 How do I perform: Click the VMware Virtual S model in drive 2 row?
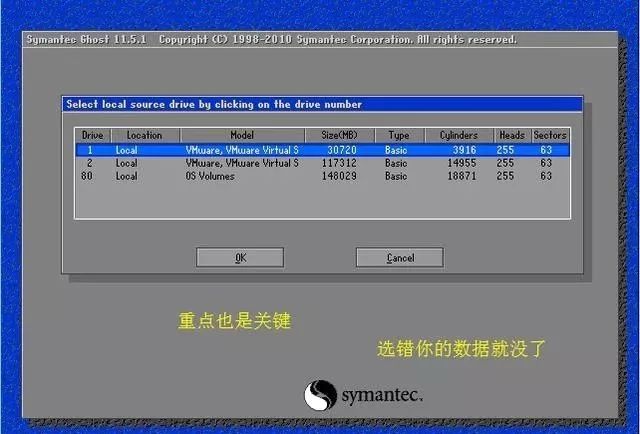click(242, 163)
